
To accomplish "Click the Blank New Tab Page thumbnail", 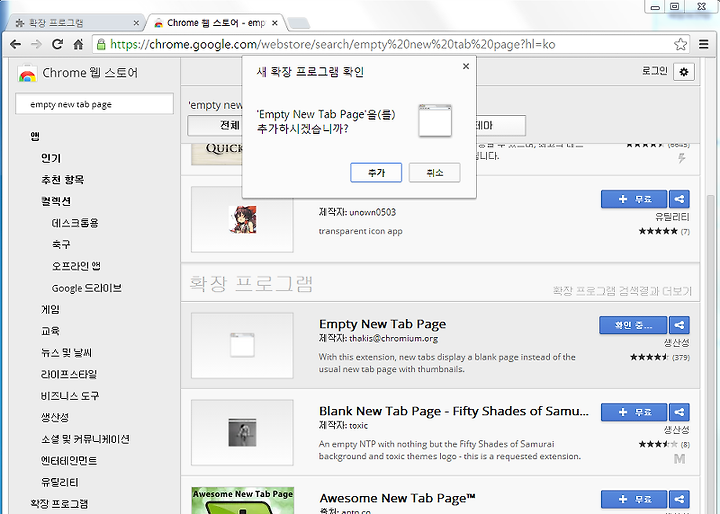I will tap(242, 432).
